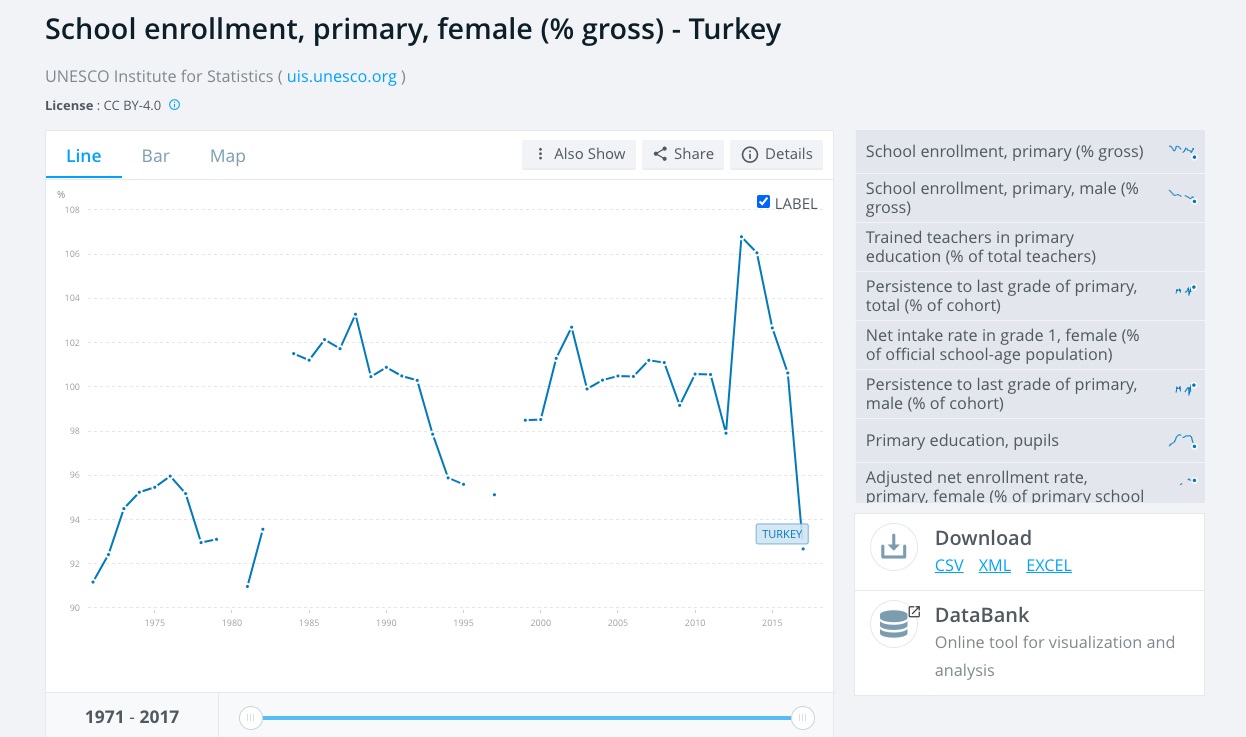Open Details info panel
This screenshot has width=1246, height=737.
pos(777,154)
